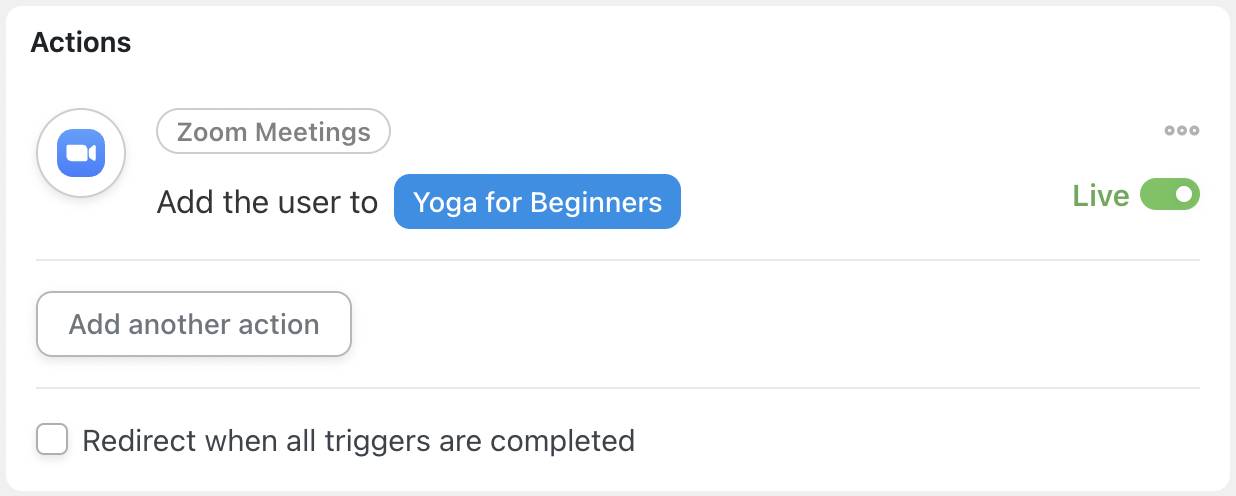The height and width of the screenshot is (496, 1236).
Task: Select the circular Zoom app badge
Action: 81,154
